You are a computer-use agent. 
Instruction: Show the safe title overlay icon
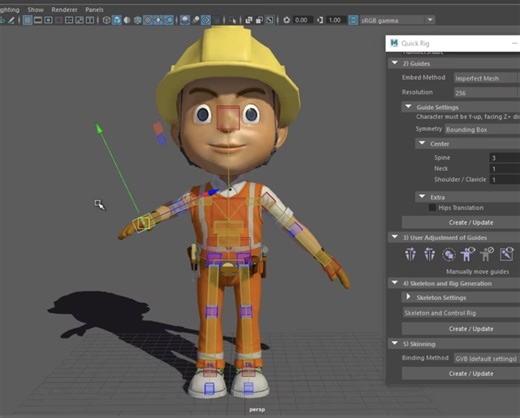coord(90,20)
